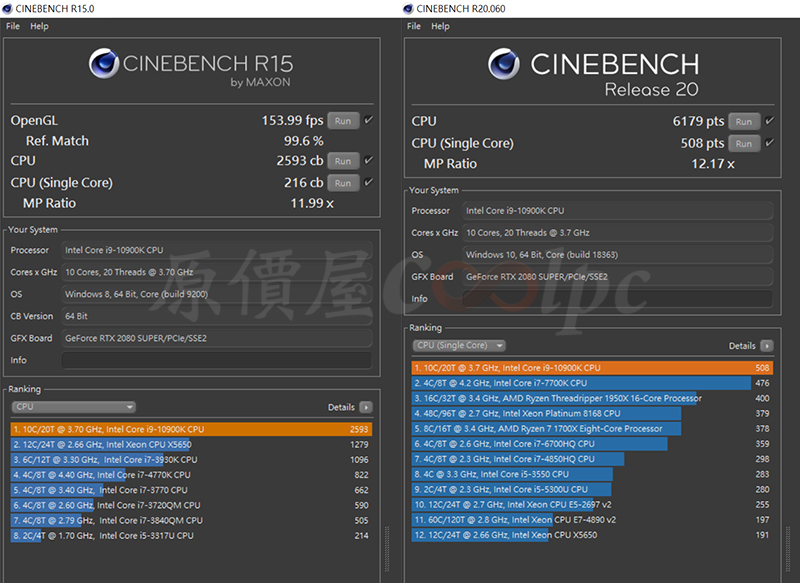Click the Cinebench Release 20 logo sphere
The height and width of the screenshot is (583, 800).
504,64
